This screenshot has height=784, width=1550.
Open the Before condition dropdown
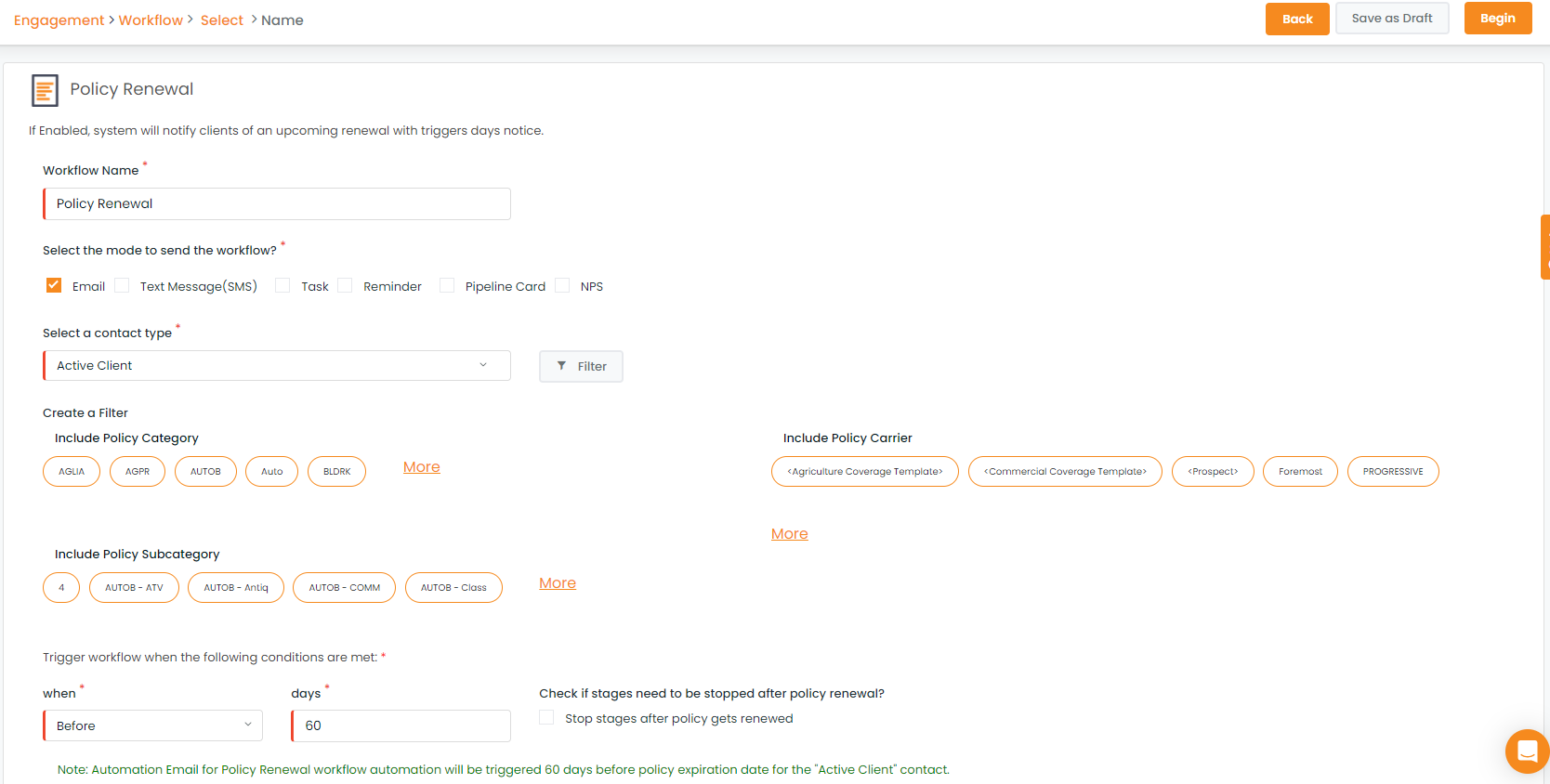coord(153,725)
